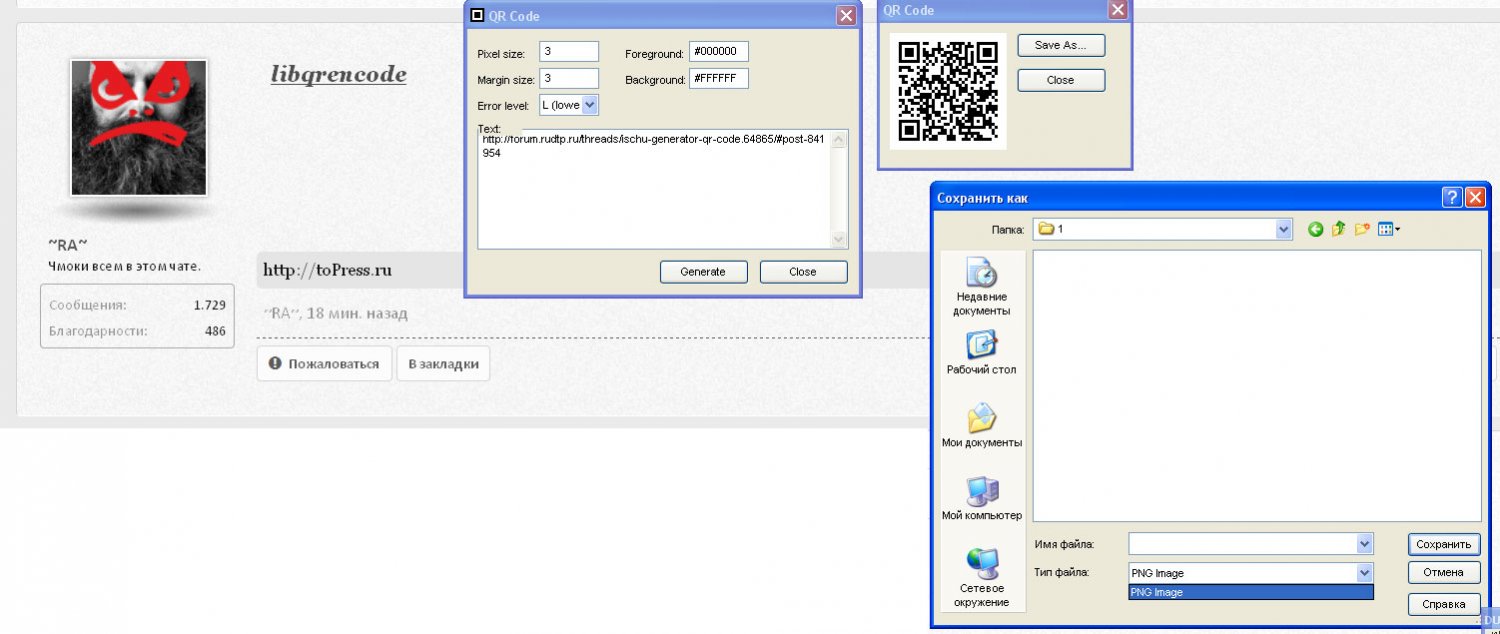Click Save As... in QR preview window
This screenshot has height=634, width=1500.
[1061, 45]
